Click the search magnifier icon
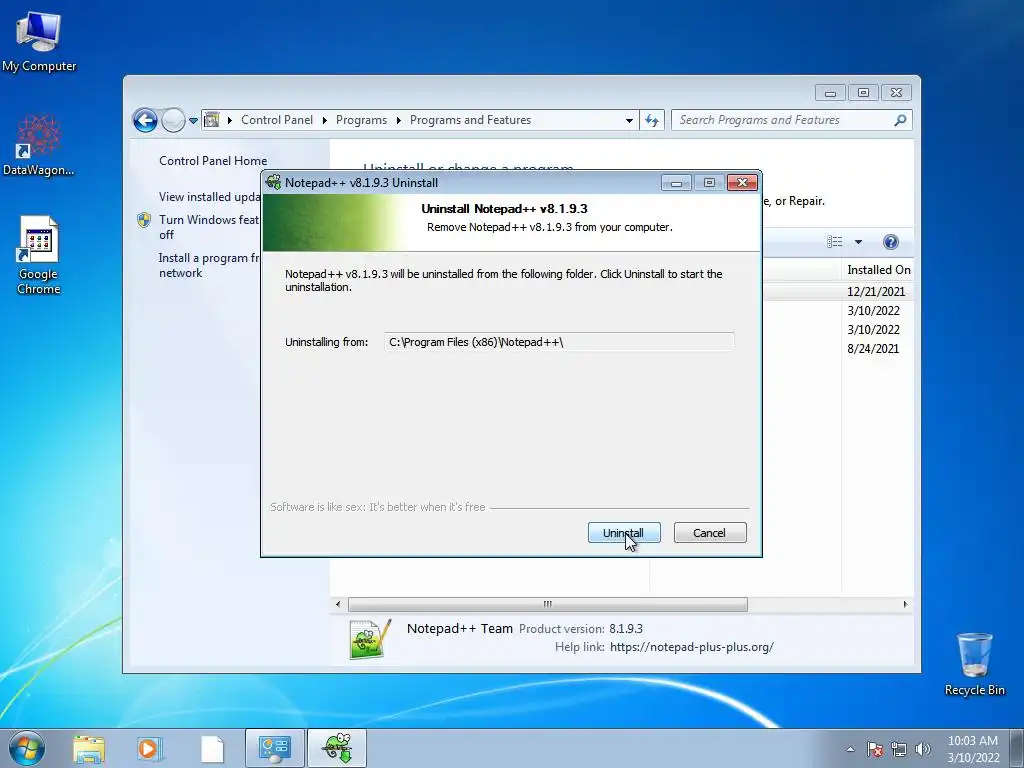1024x768 pixels. pyautogui.click(x=901, y=120)
